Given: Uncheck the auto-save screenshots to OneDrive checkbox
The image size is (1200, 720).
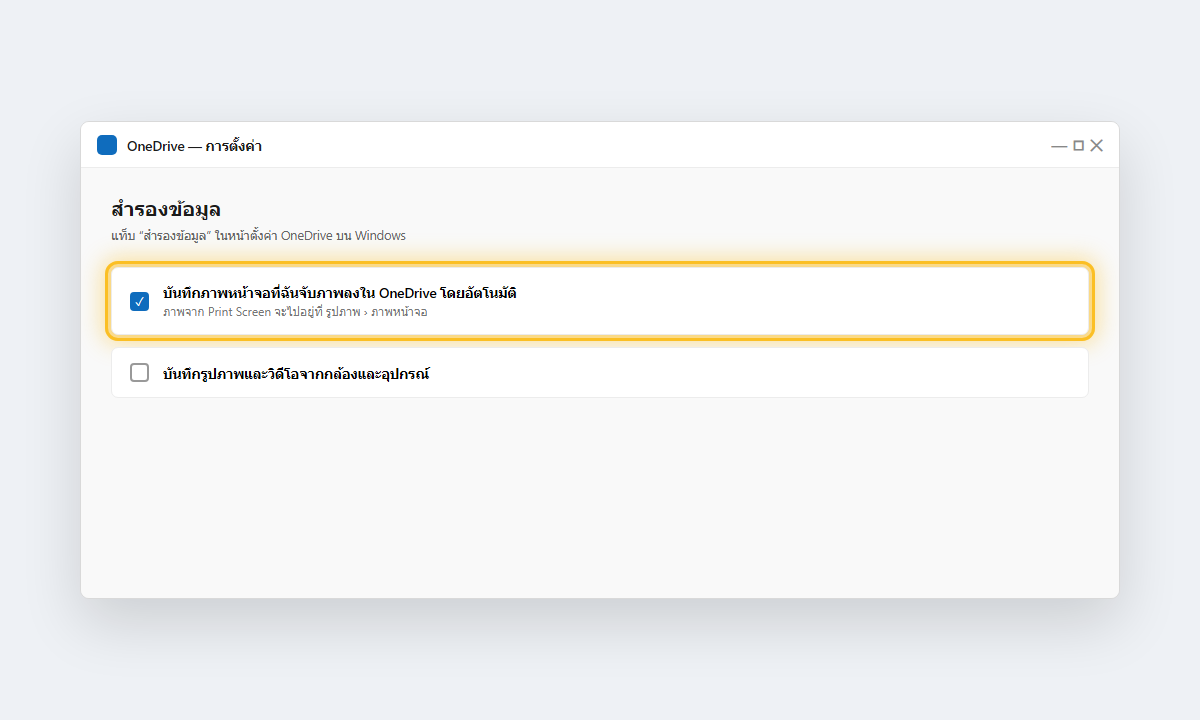Looking at the screenshot, I should [140, 301].
